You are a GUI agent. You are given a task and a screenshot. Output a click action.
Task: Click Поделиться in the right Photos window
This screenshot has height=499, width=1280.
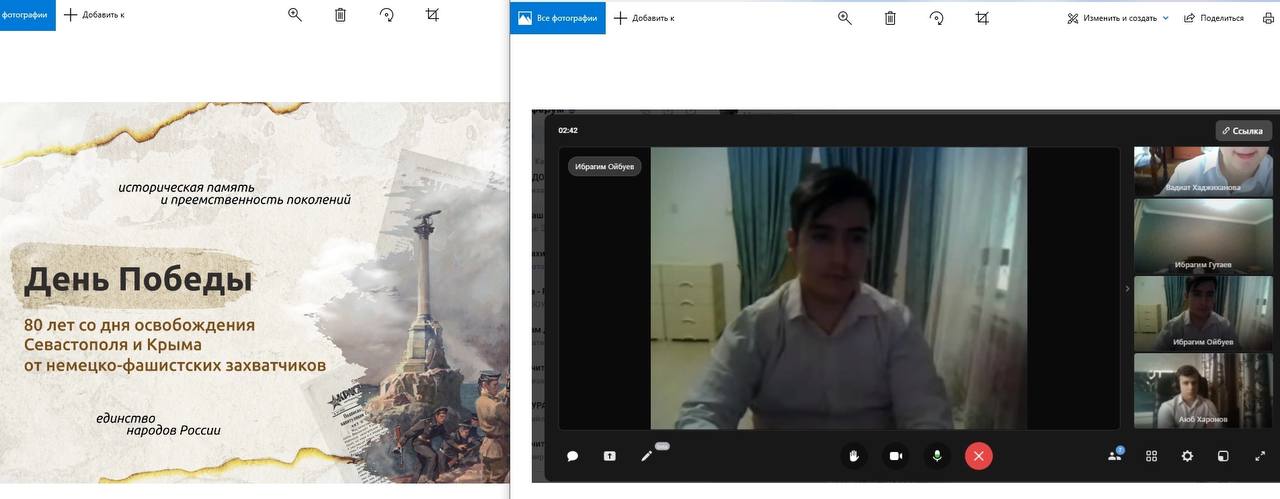(1214, 18)
